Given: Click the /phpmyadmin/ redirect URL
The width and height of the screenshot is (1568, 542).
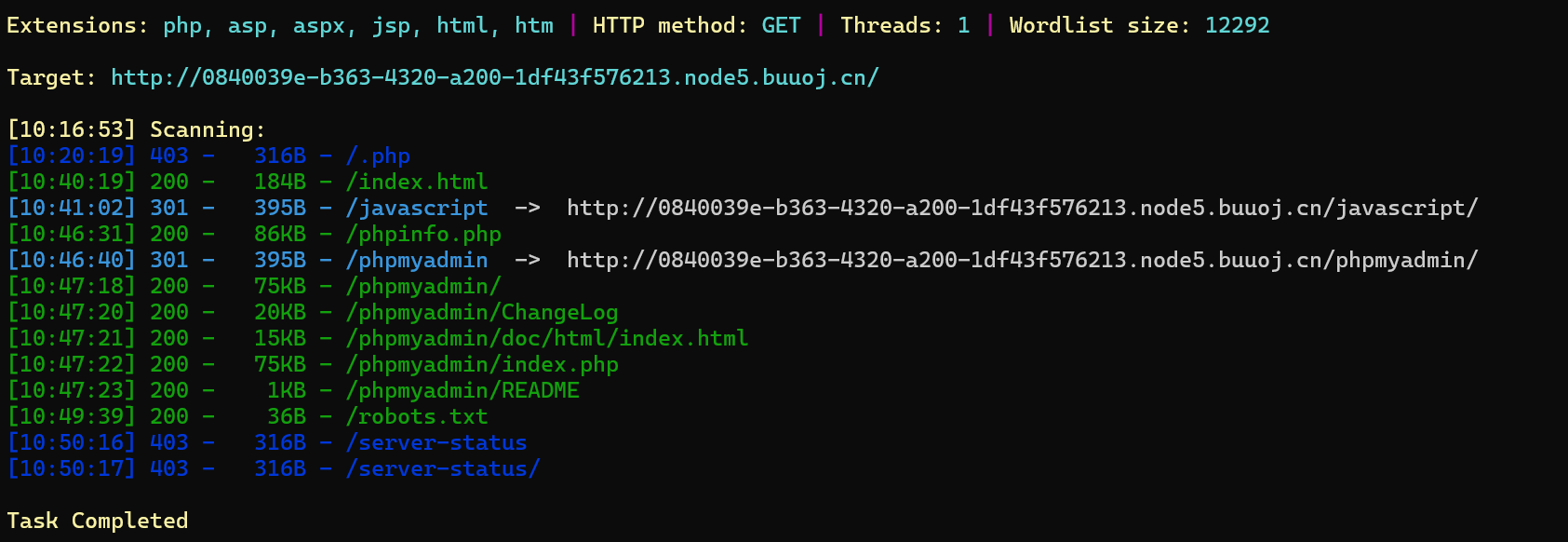Looking at the screenshot, I should 1022,260.
